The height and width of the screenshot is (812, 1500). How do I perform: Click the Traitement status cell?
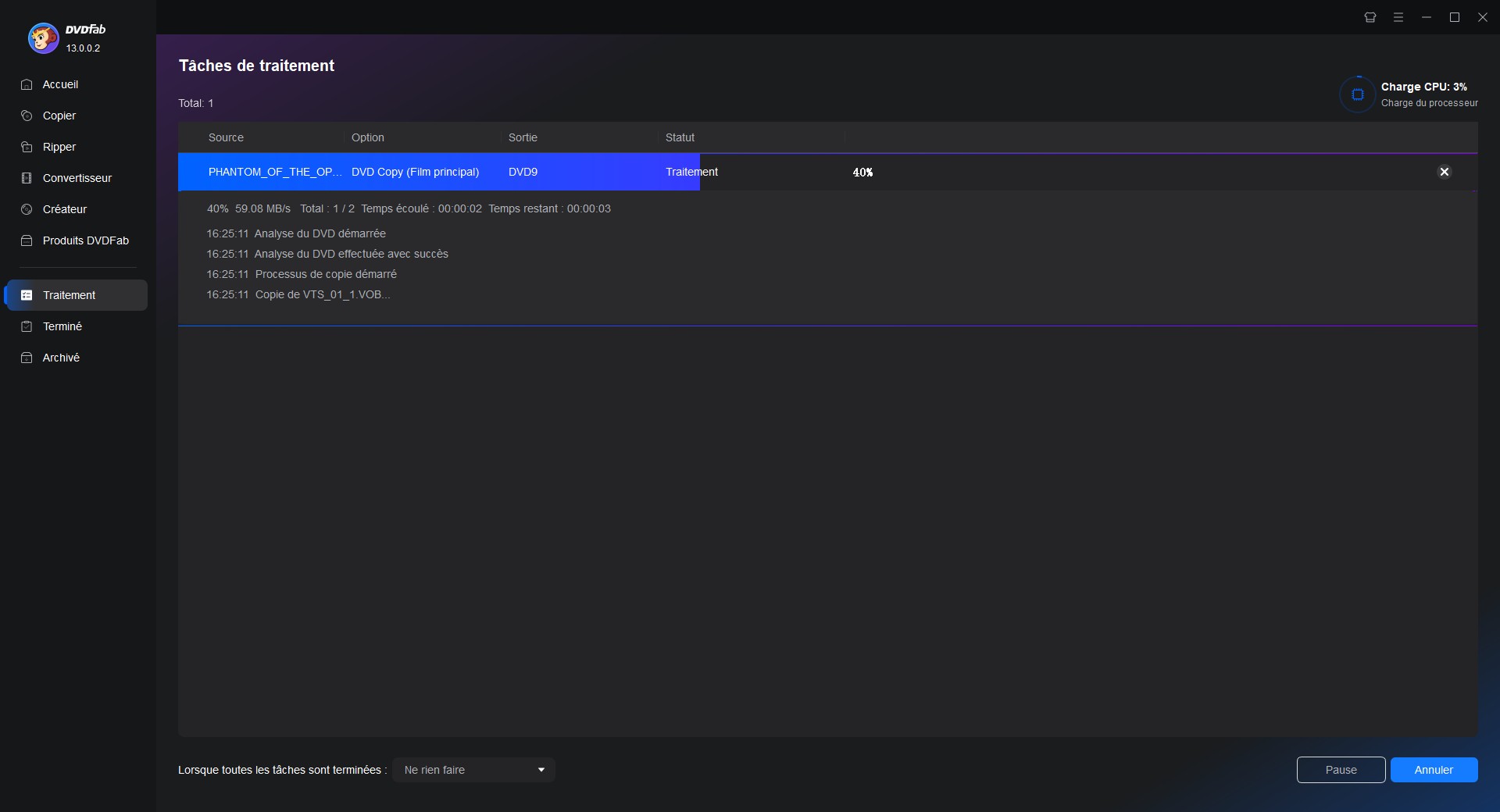tap(691, 172)
